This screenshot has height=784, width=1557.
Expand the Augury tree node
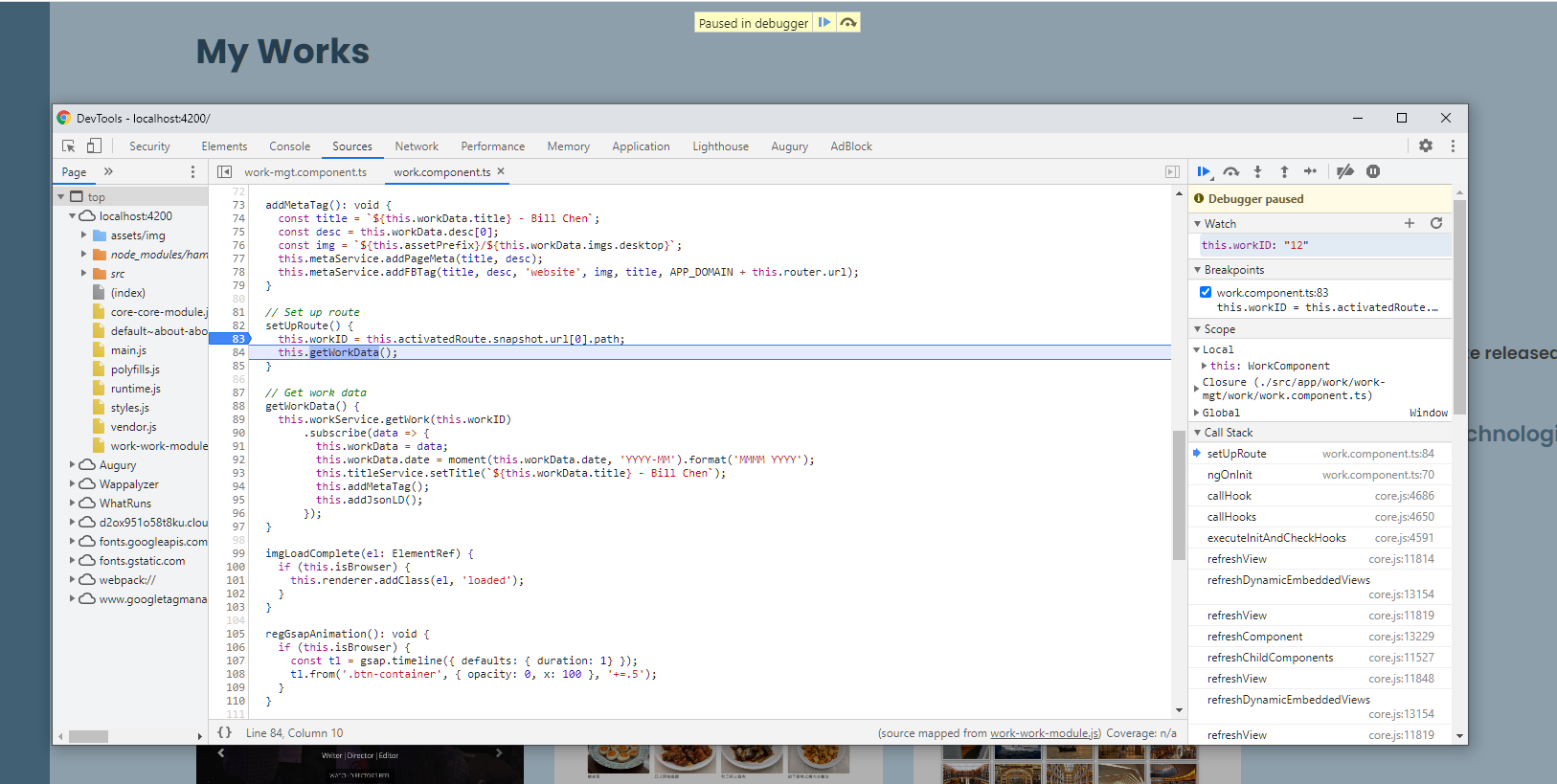tap(72, 465)
